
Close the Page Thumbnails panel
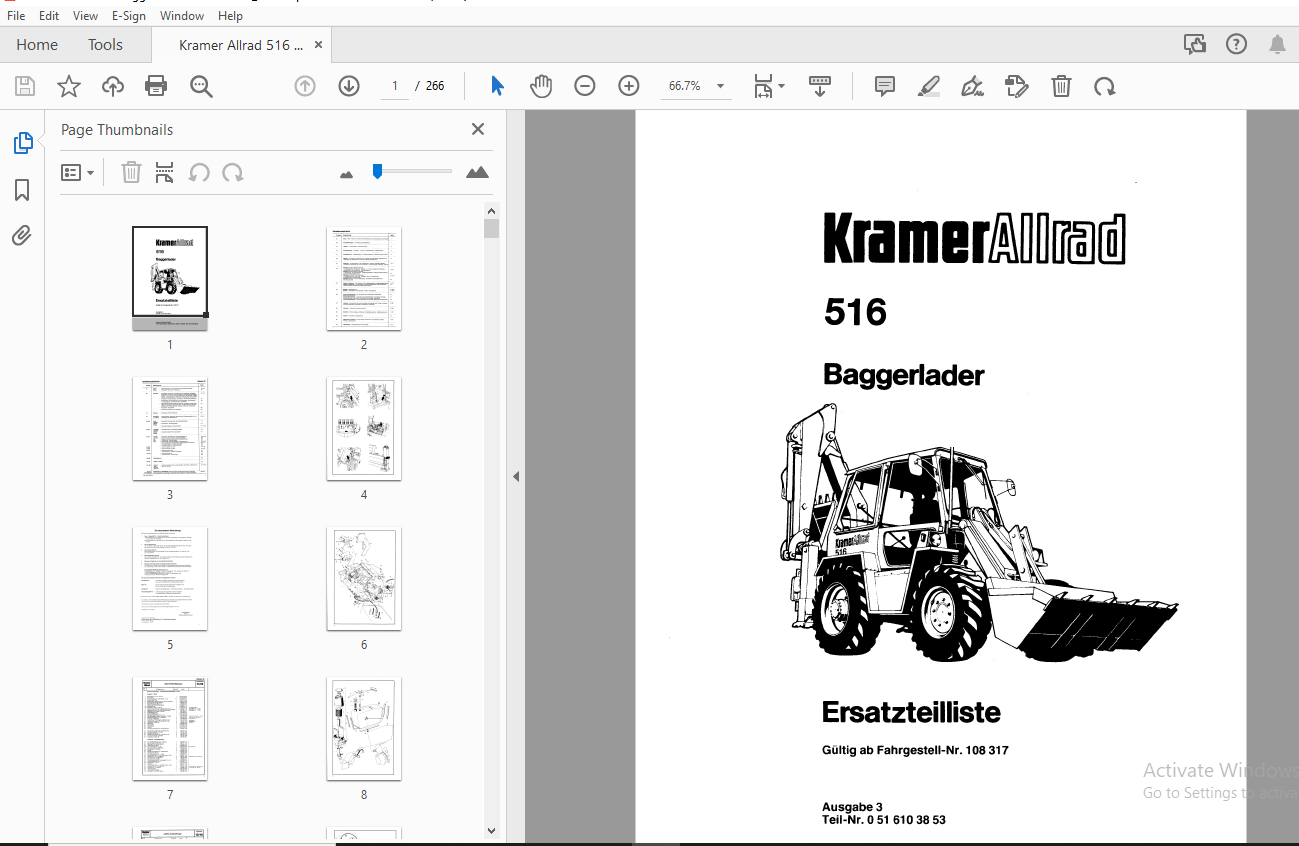coord(478,129)
